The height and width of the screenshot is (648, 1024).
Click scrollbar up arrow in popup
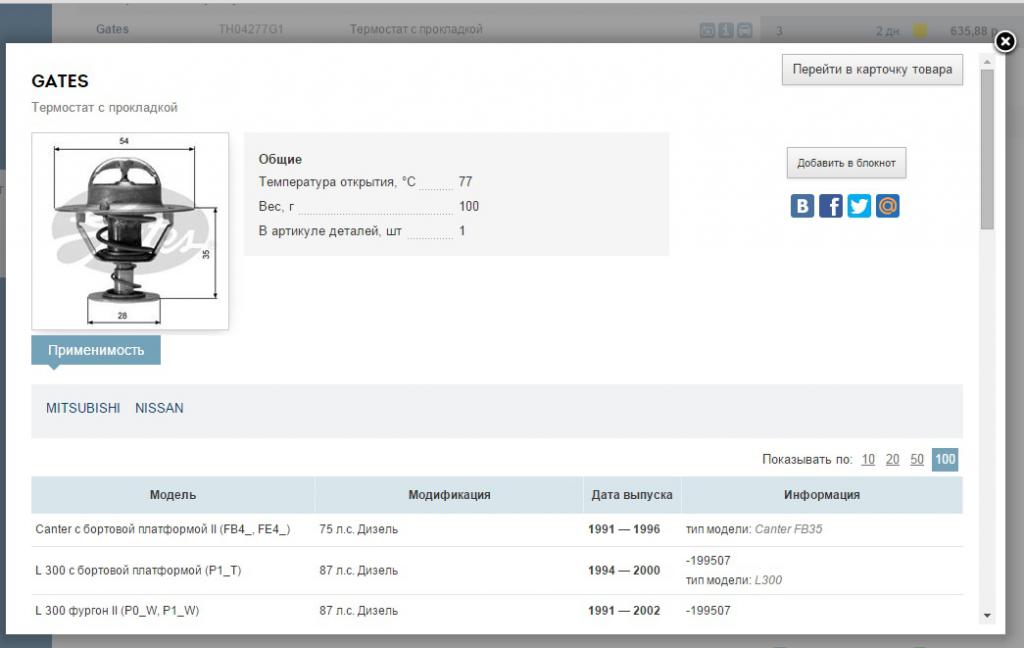coord(987,62)
